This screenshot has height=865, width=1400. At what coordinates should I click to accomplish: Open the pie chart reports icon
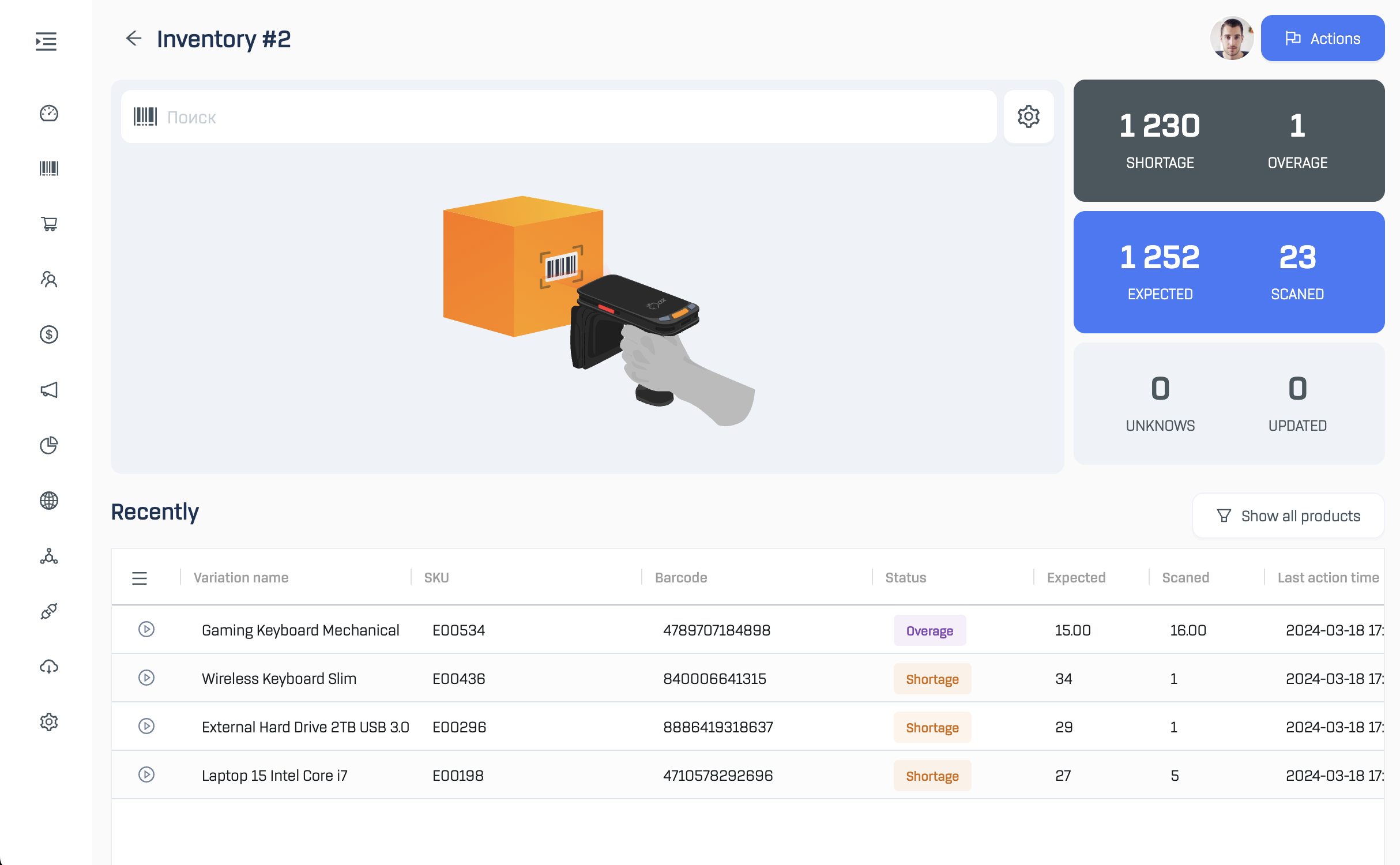(49, 445)
